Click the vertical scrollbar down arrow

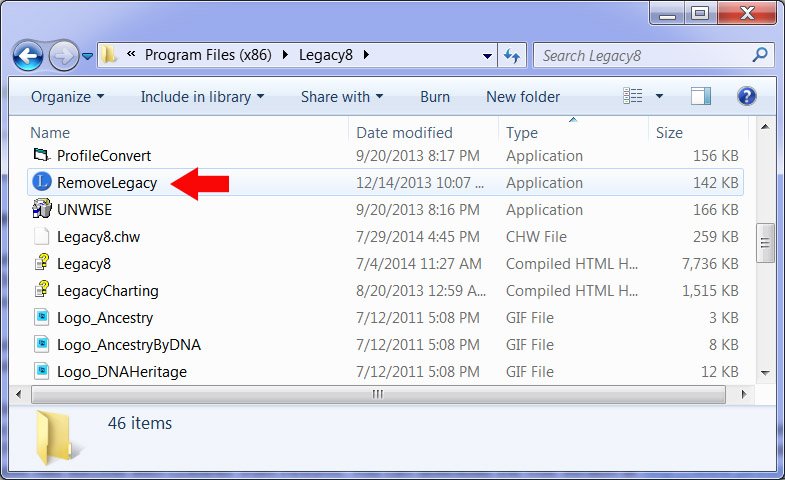[x=765, y=372]
